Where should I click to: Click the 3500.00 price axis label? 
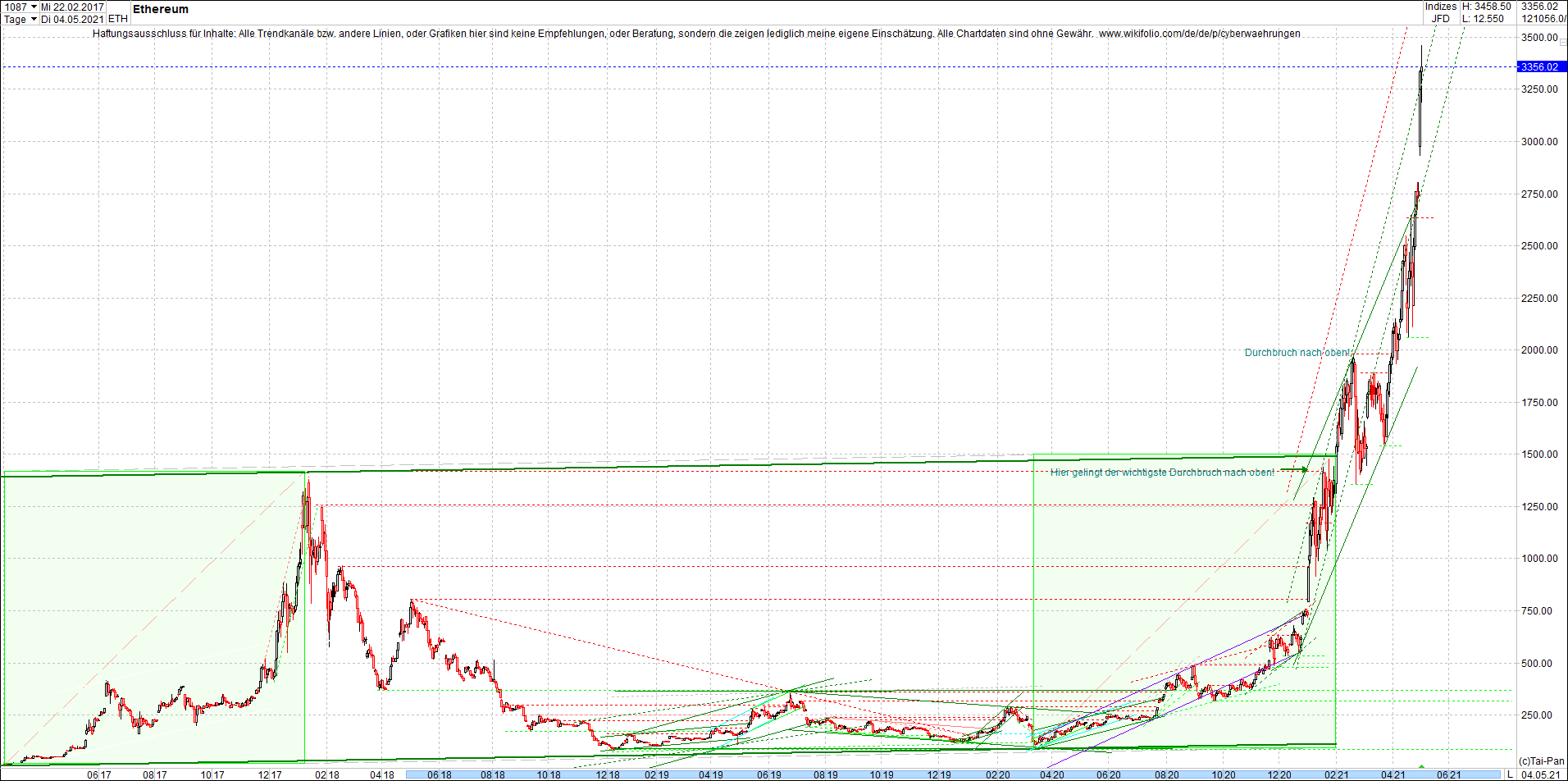click(1539, 38)
